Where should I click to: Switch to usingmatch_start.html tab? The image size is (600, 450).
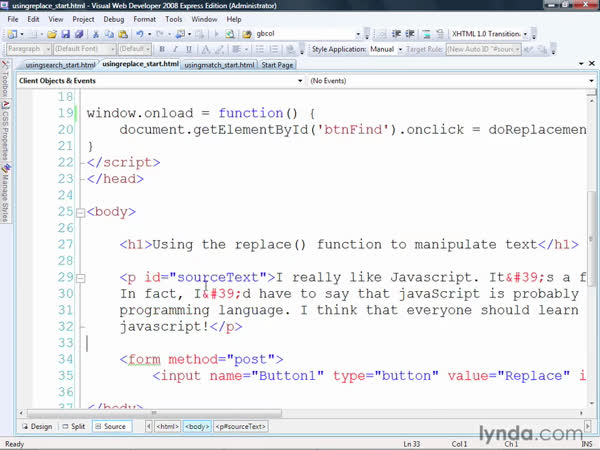pos(220,65)
